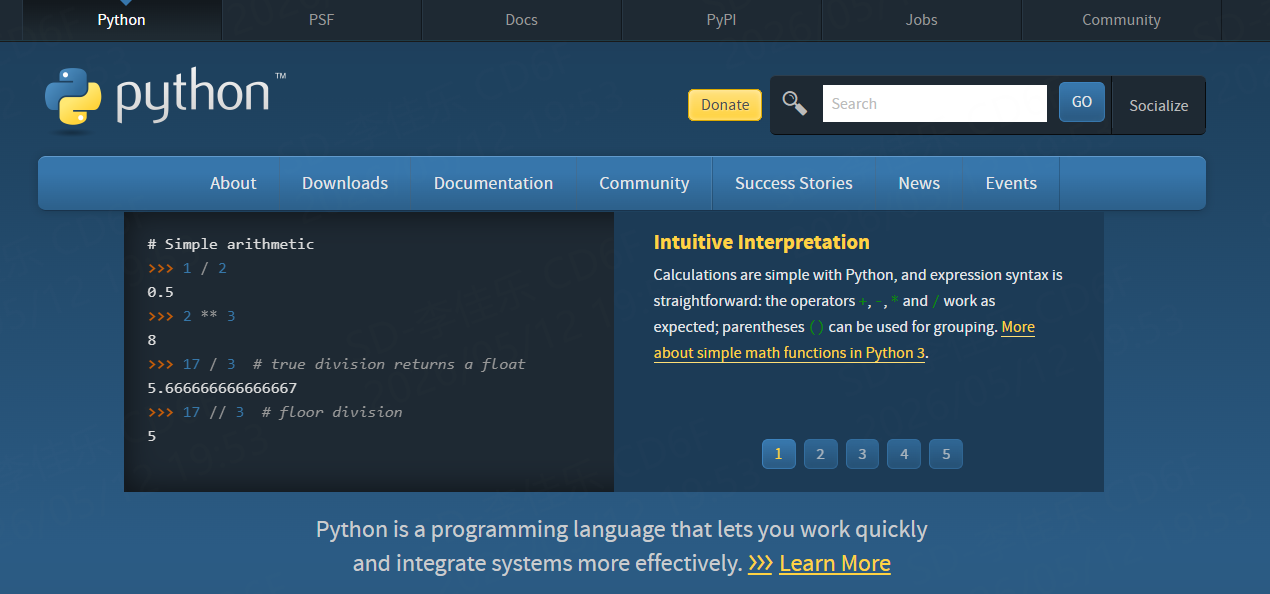Click the Learn More link
This screenshot has height=594, width=1270.
835,563
